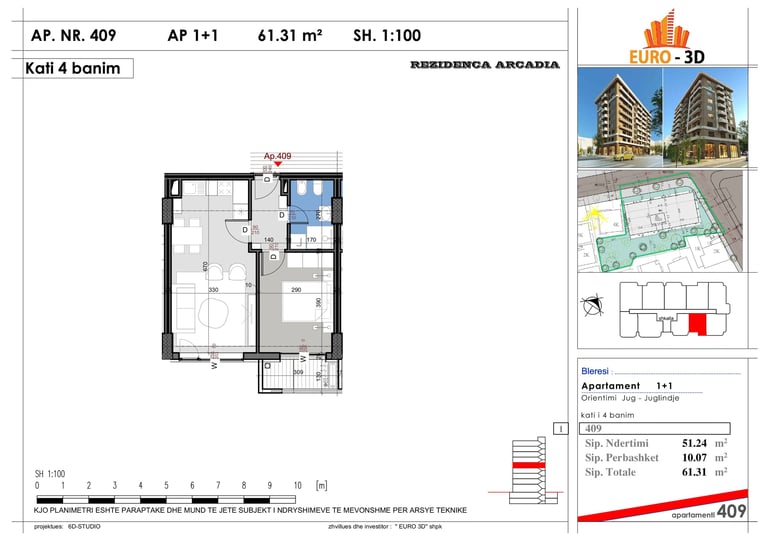Click the 'Bleresi' buyer name field line

[677, 372]
